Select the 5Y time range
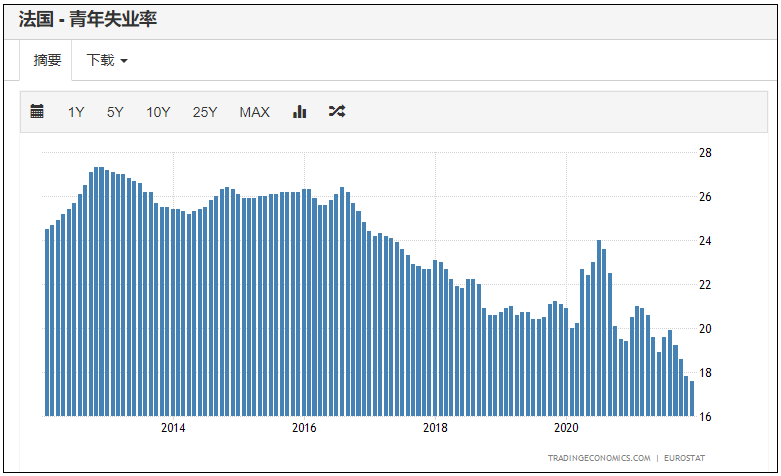 (115, 112)
